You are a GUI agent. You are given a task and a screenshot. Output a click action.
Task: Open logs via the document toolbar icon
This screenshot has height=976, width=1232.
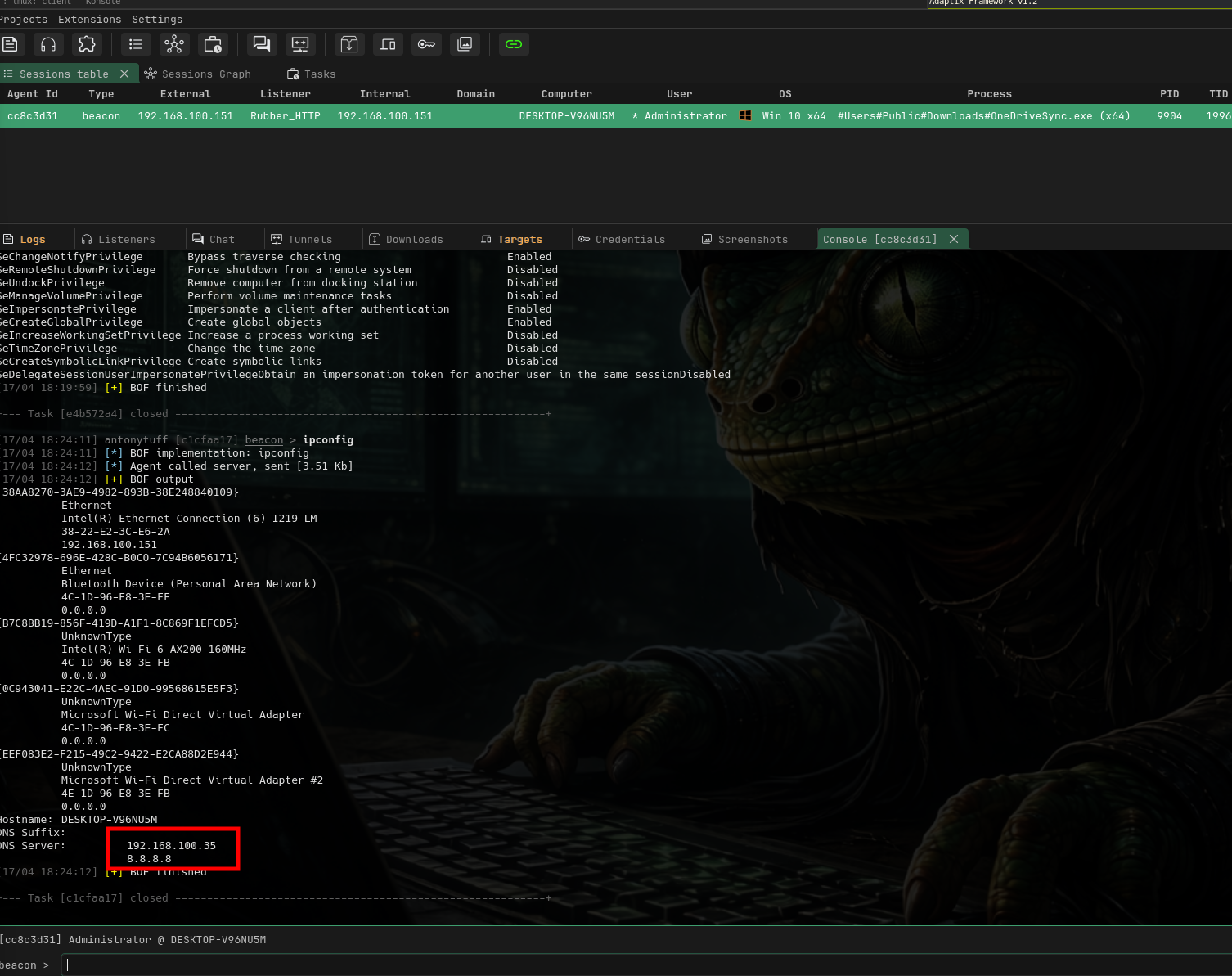(x=10, y=44)
